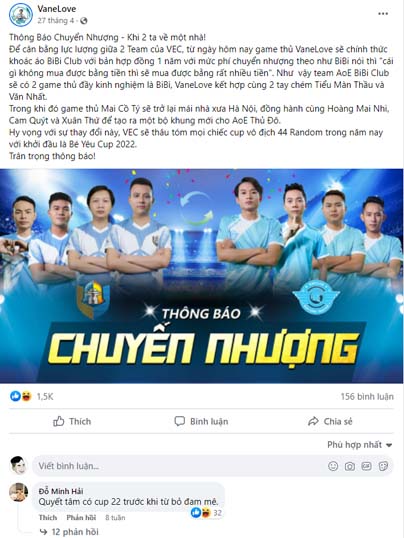Expand the 12 phản hồi replies
The image size is (404, 538).
69,532
